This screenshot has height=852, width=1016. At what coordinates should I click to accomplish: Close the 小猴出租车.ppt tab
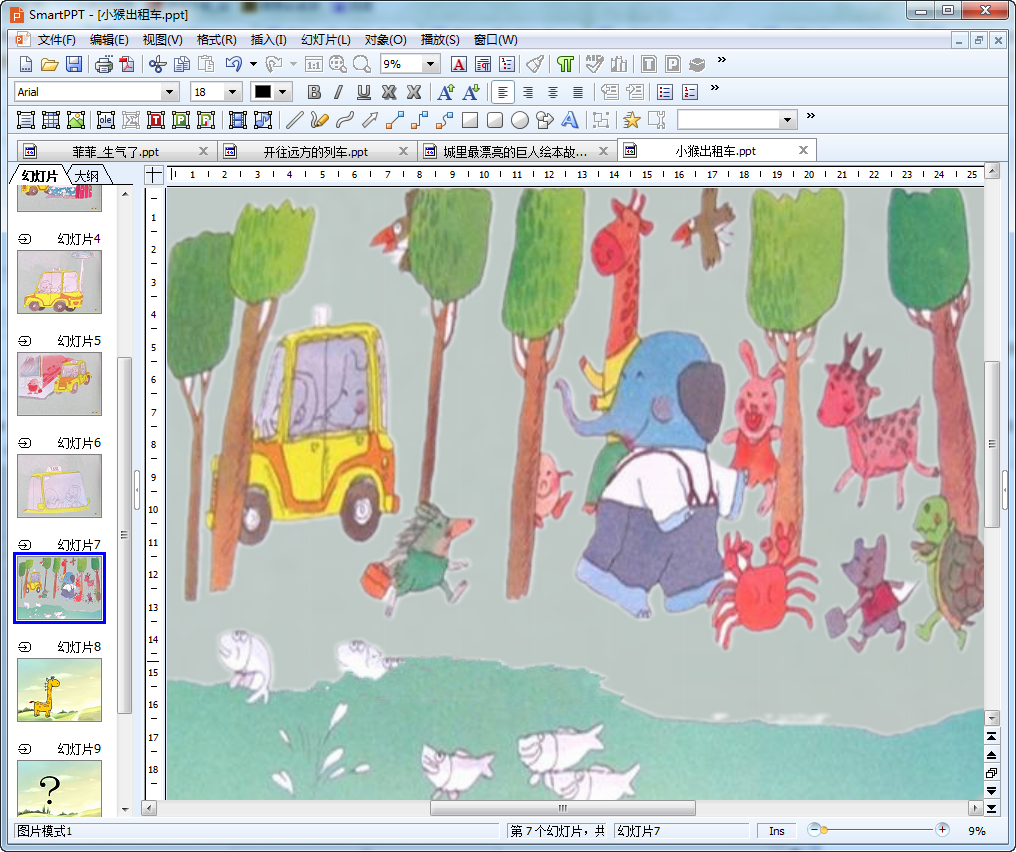pos(803,150)
